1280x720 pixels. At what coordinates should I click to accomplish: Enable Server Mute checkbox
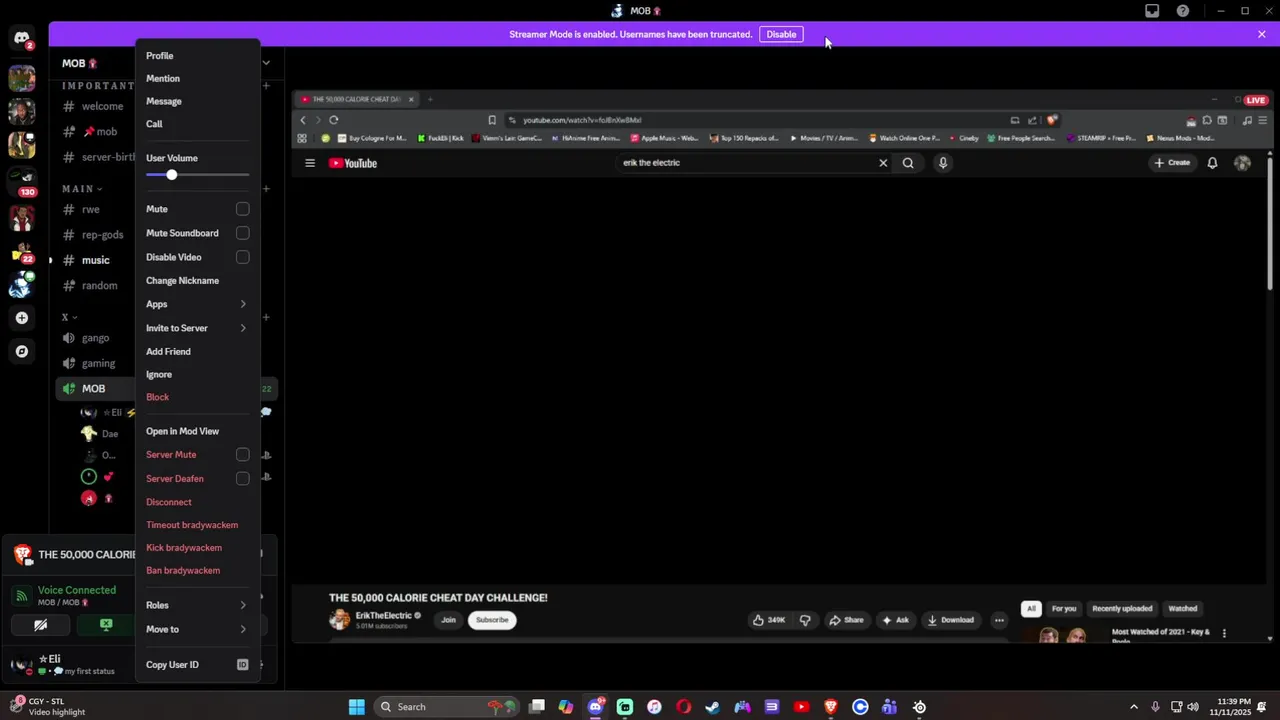coord(242,455)
